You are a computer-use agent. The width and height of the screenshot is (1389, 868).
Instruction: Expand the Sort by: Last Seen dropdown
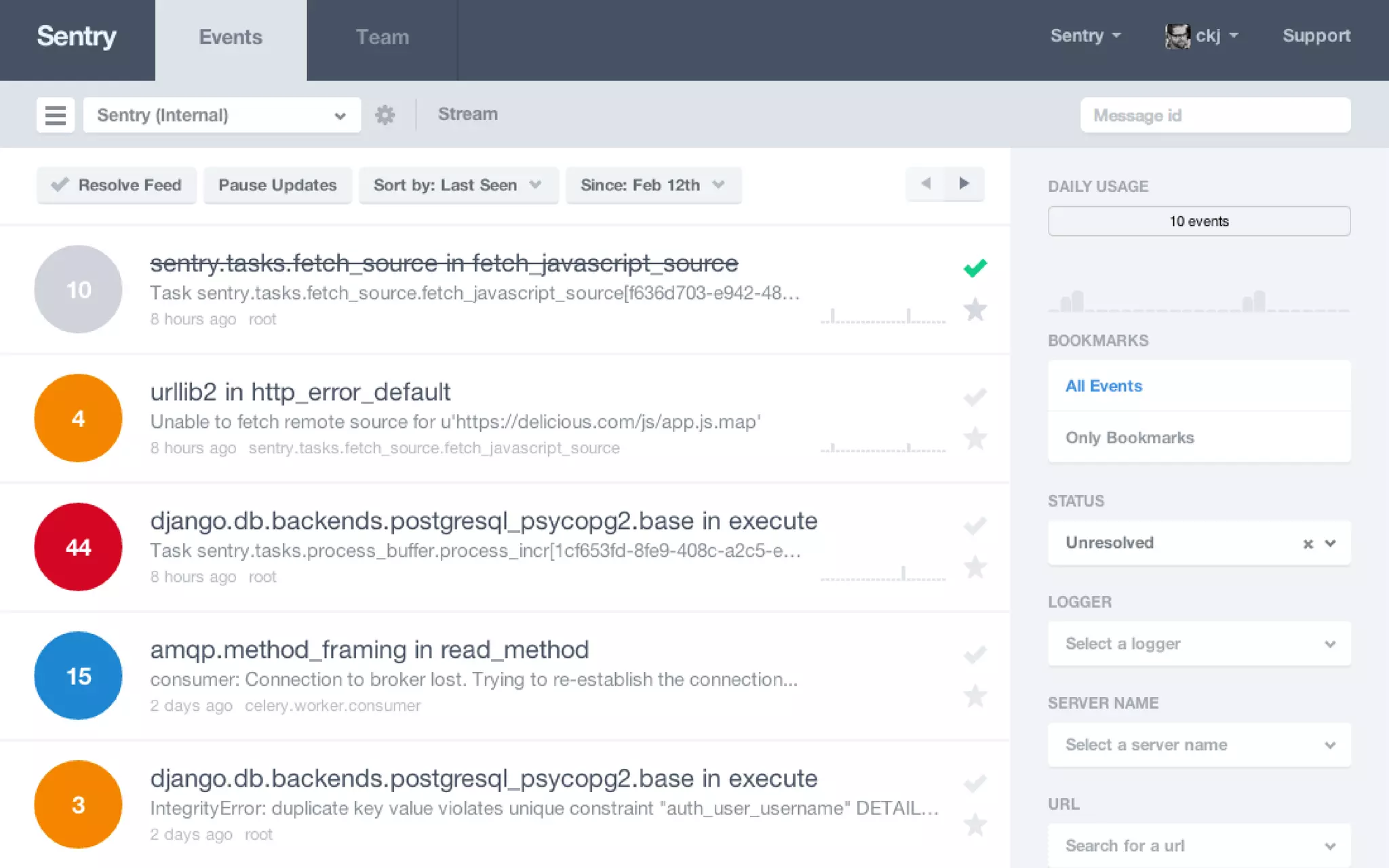458,185
